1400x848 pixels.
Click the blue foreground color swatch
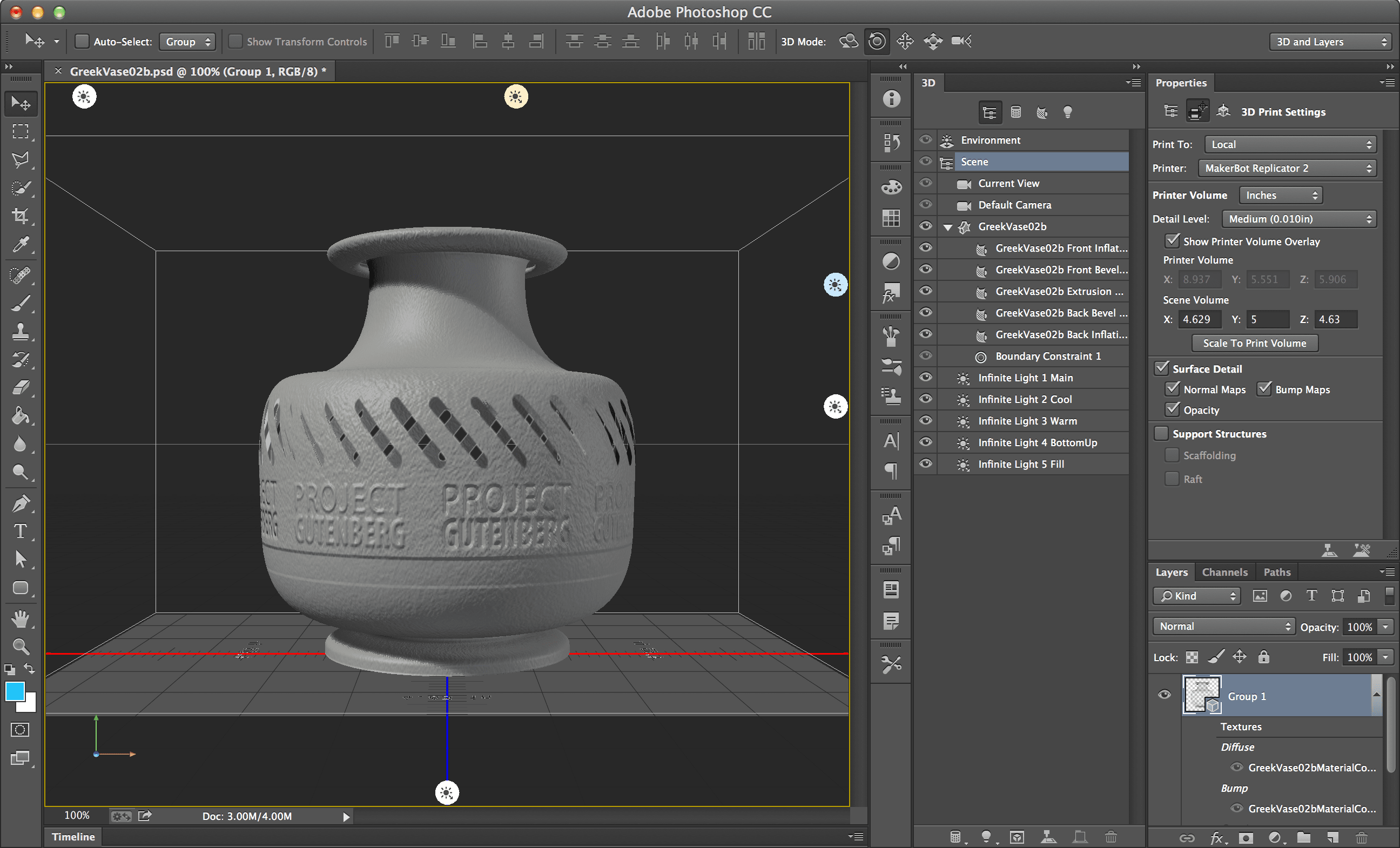pyautogui.click(x=15, y=692)
